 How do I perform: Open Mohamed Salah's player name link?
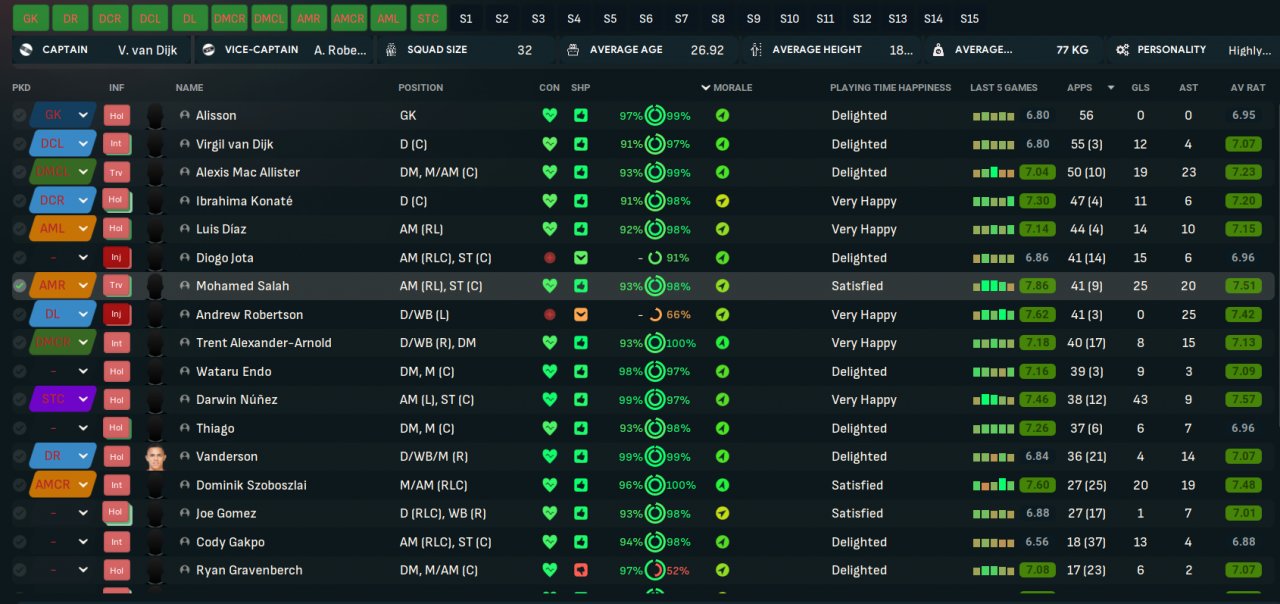(243, 286)
